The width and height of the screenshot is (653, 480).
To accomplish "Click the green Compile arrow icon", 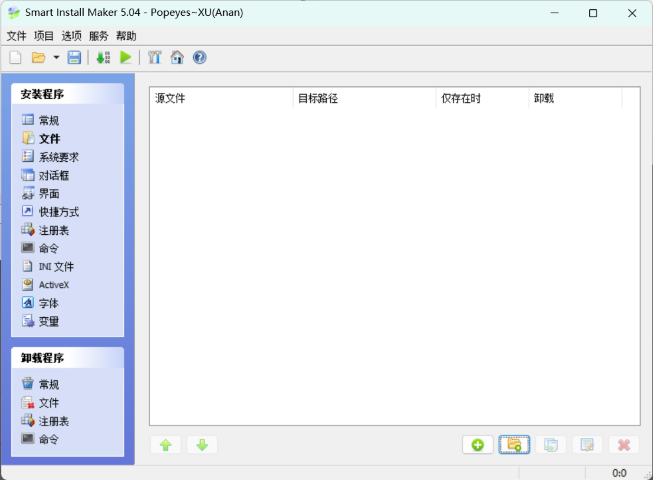I will point(104,58).
